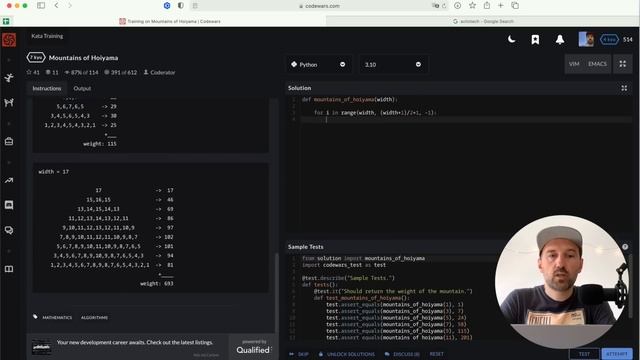Open the bookmarks icon in header
640x360 pixels.
coord(535,39)
